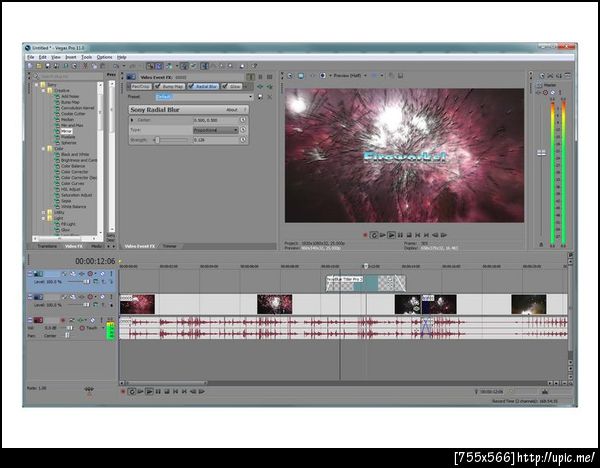600x468 pixels.
Task: Arm the audio track for recording
Action: pos(63,320)
